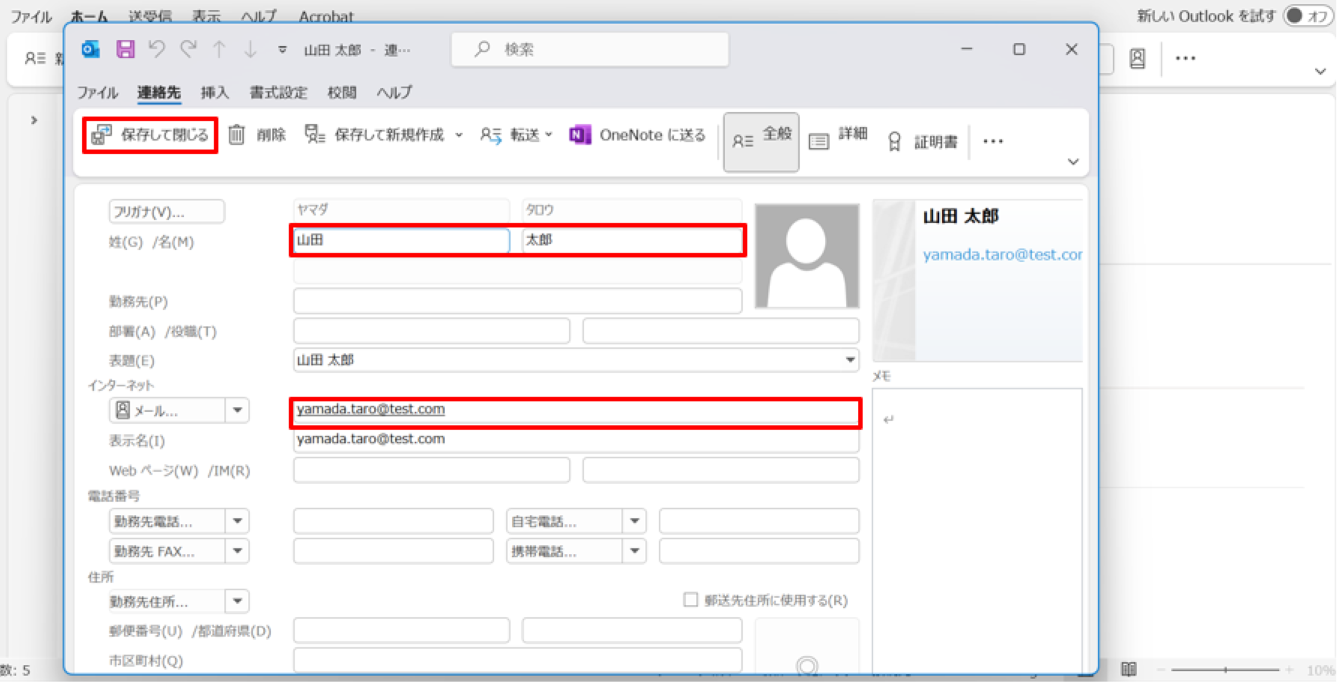1344x685 pixels.
Task: Click the Save and Close icon (保存して閉じる)
Action: tap(101, 135)
